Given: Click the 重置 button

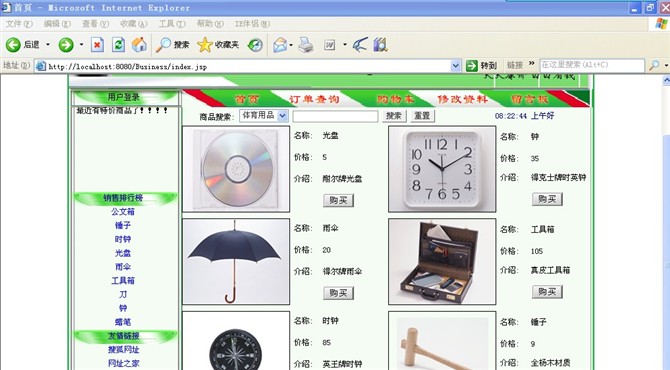Looking at the screenshot, I should [423, 116].
